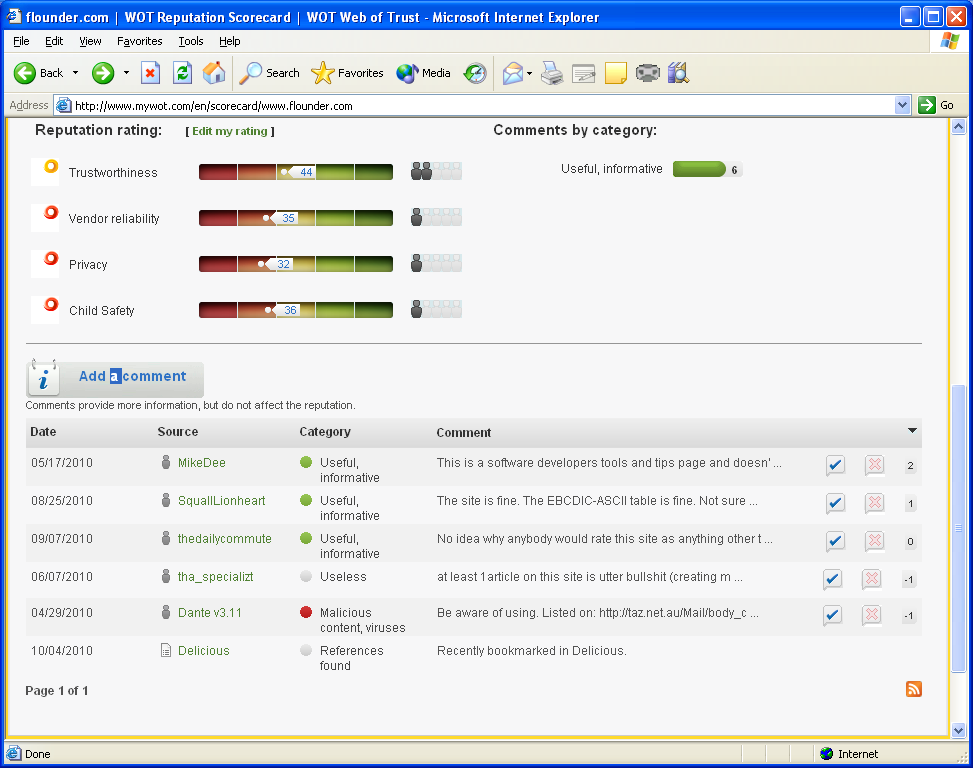Click the Go button next to the address bar

point(936,105)
